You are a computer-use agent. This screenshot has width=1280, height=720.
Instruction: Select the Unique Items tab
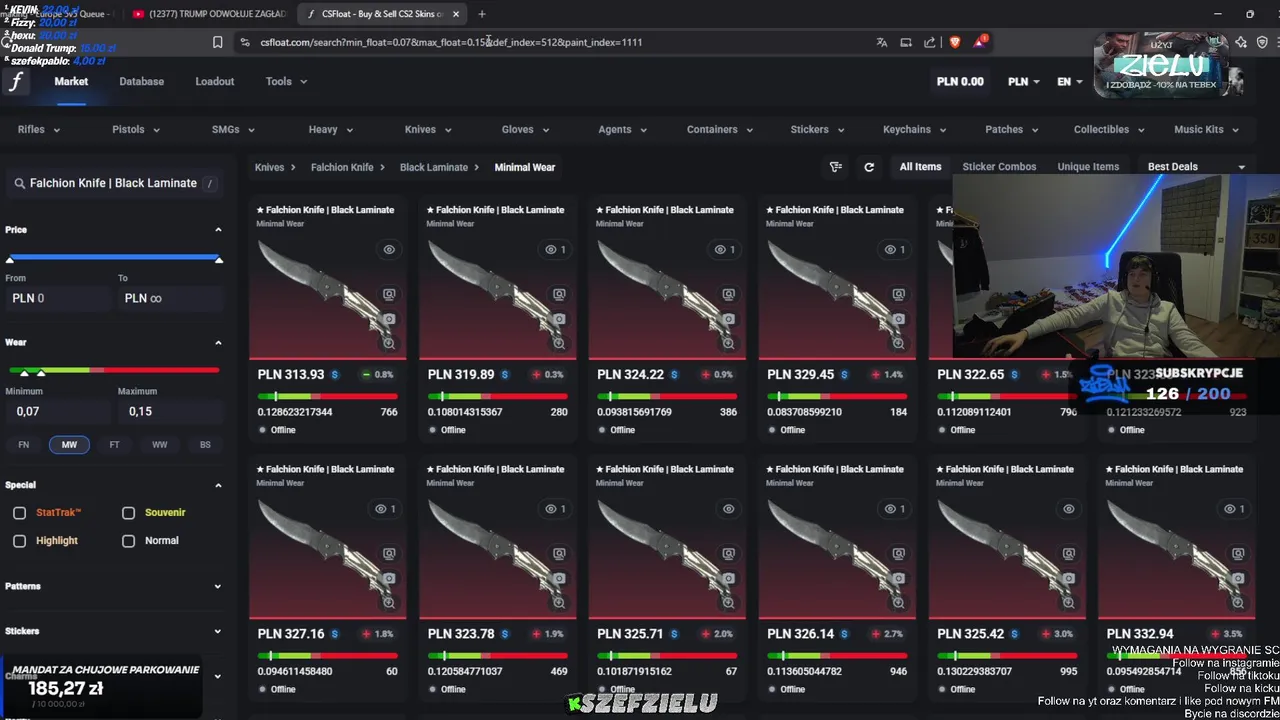coord(1088,167)
